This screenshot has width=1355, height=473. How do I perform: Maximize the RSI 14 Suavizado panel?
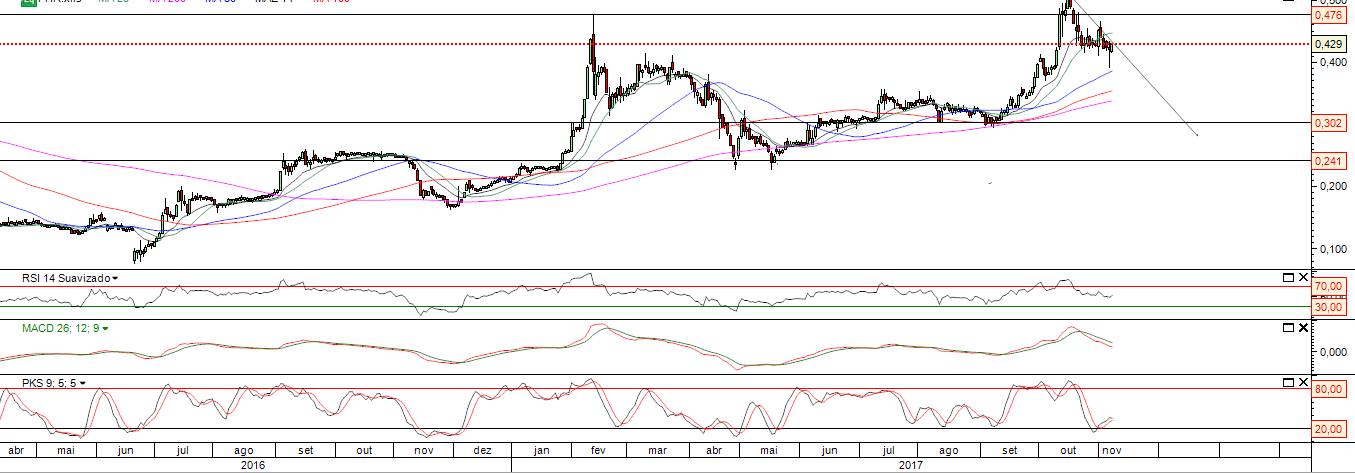pyautogui.click(x=1288, y=277)
